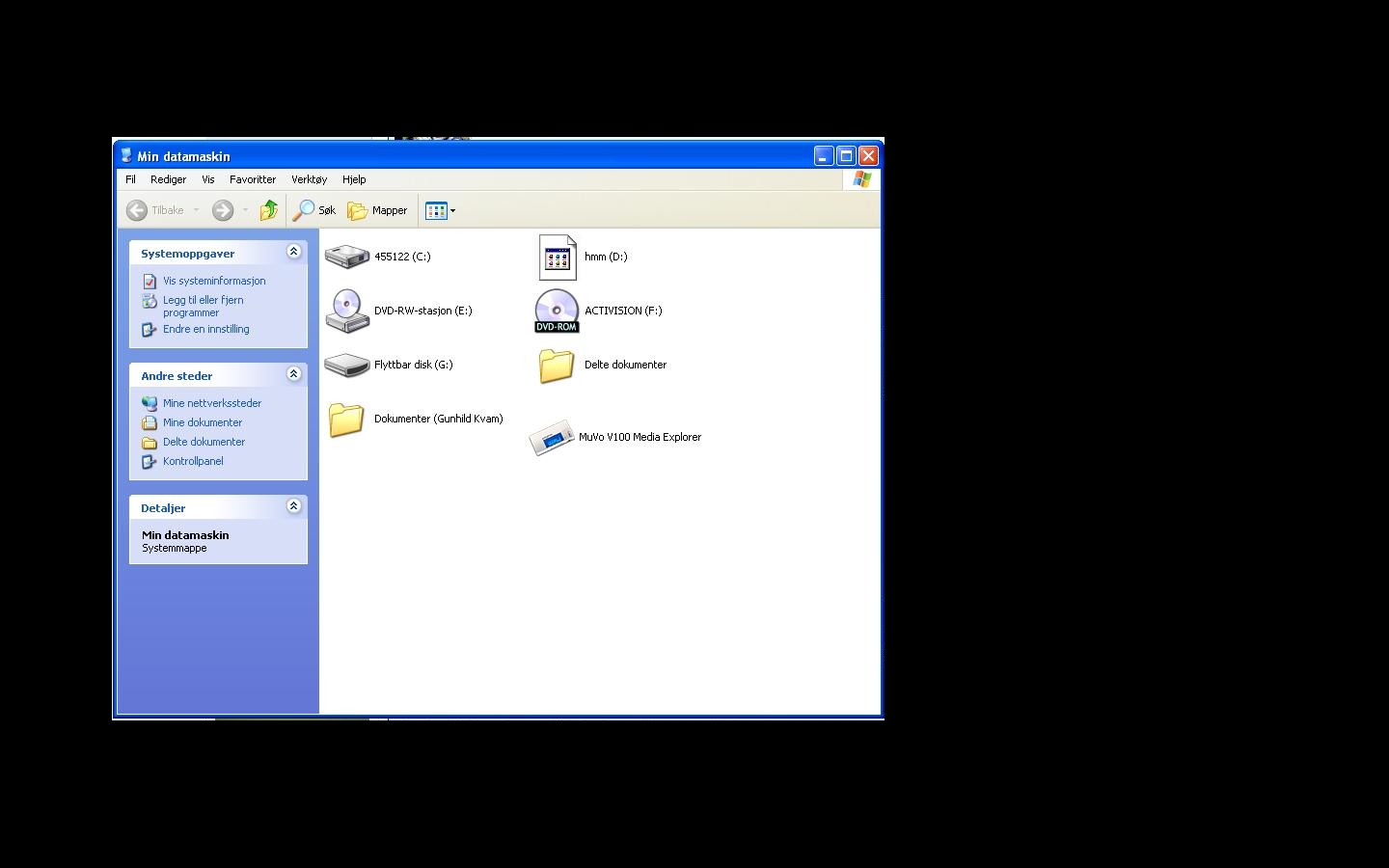This screenshot has height=868, width=1389.
Task: Open the Vis menu
Action: click(208, 179)
